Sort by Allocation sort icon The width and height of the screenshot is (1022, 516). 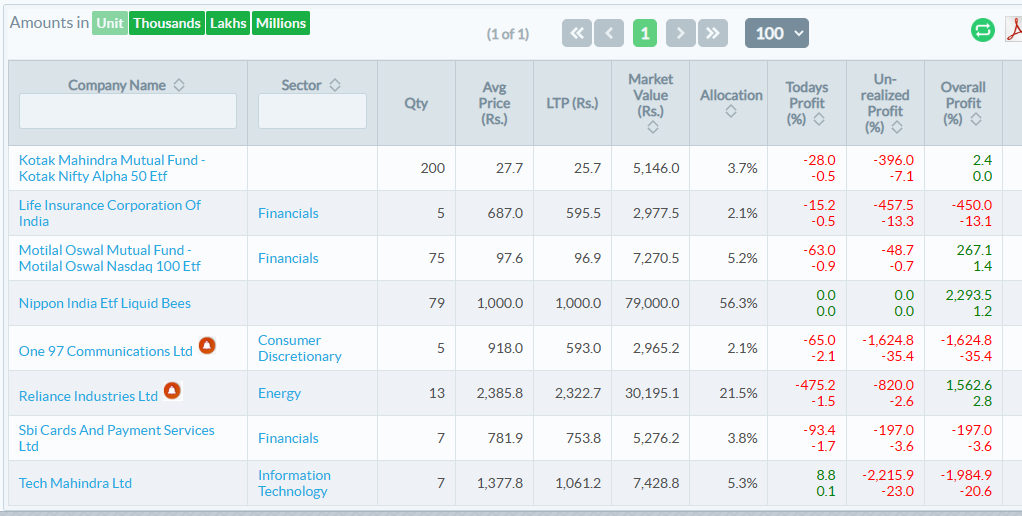(731, 111)
